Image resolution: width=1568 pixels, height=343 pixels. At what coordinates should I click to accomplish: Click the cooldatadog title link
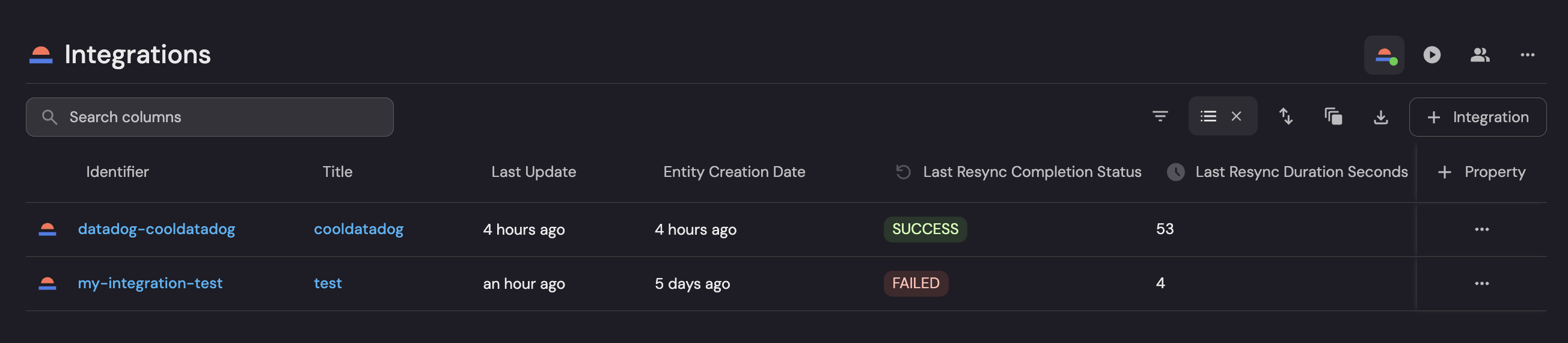(x=358, y=229)
